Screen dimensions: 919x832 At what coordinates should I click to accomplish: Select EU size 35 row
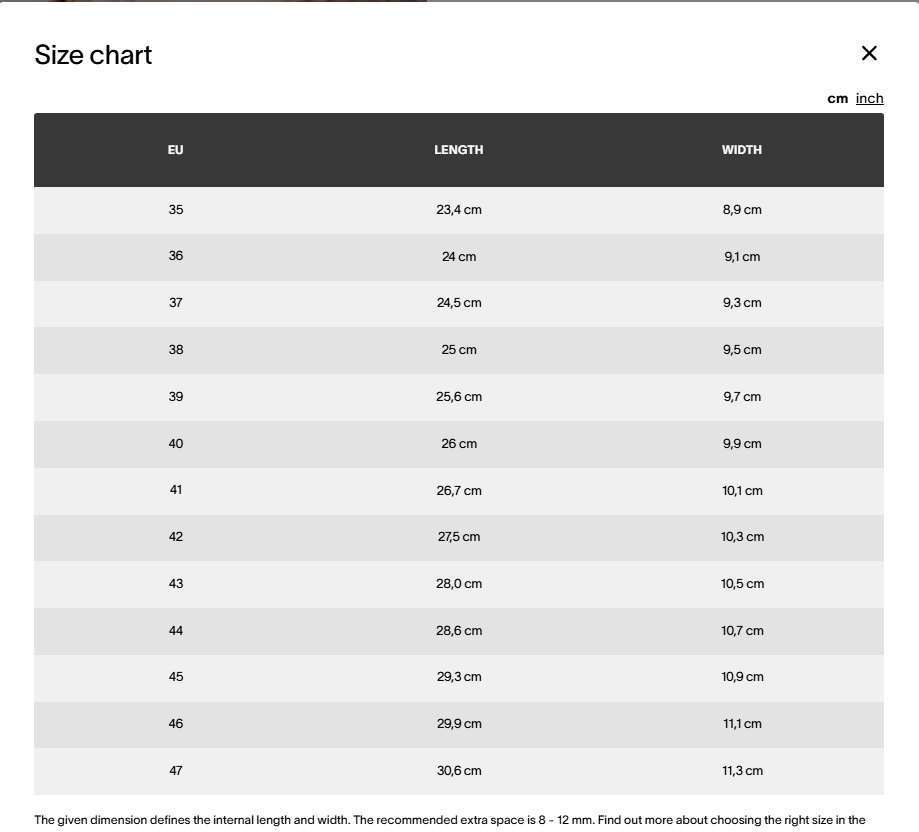[x=176, y=210]
